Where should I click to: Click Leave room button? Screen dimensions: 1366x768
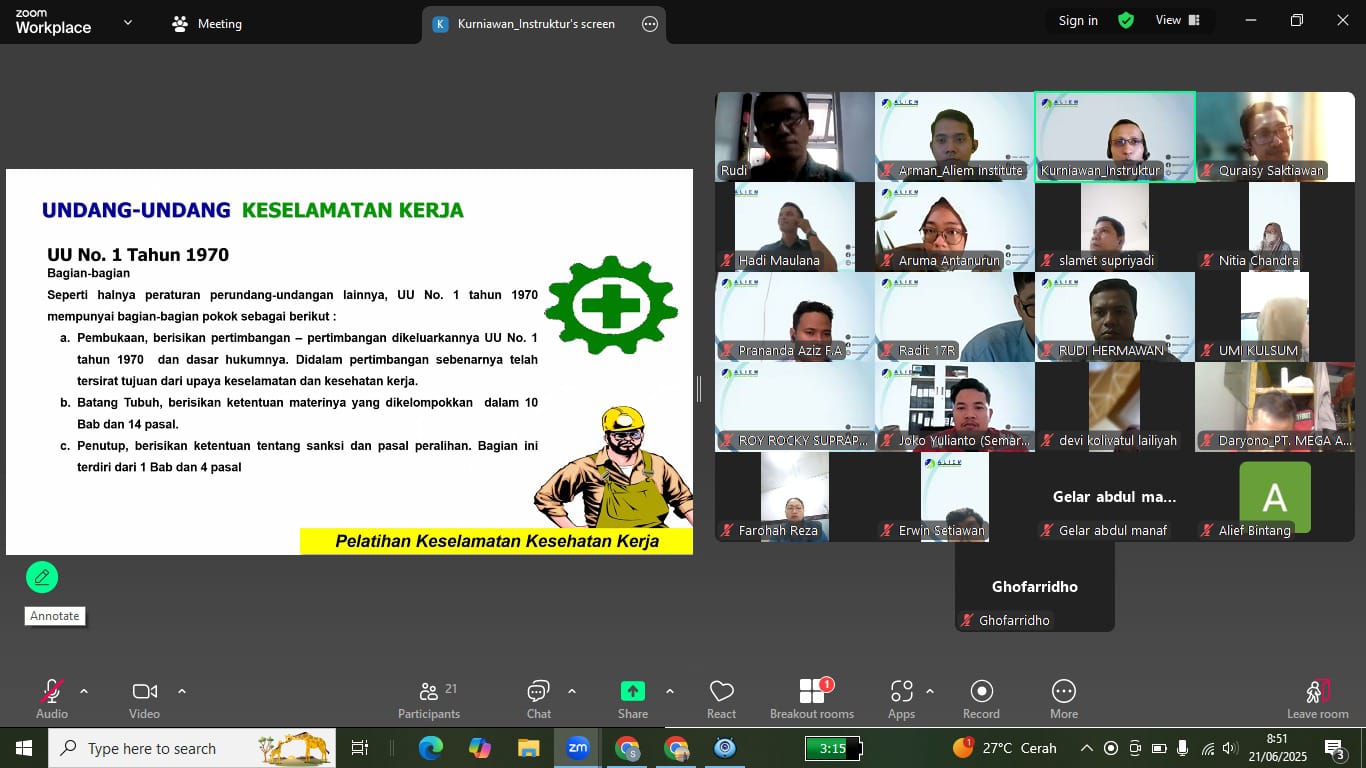click(x=1317, y=698)
